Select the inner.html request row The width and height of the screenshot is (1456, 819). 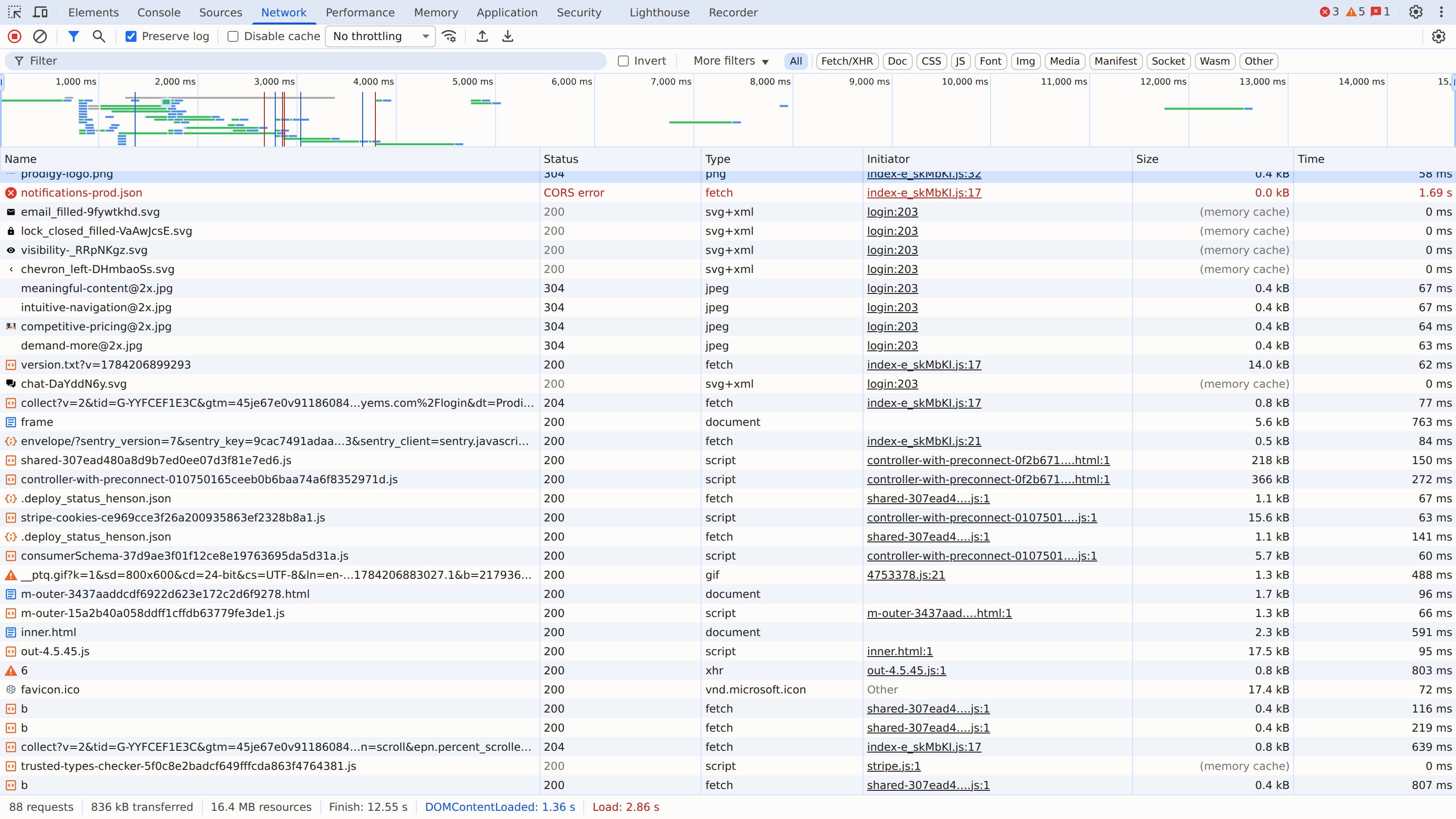[728, 632]
